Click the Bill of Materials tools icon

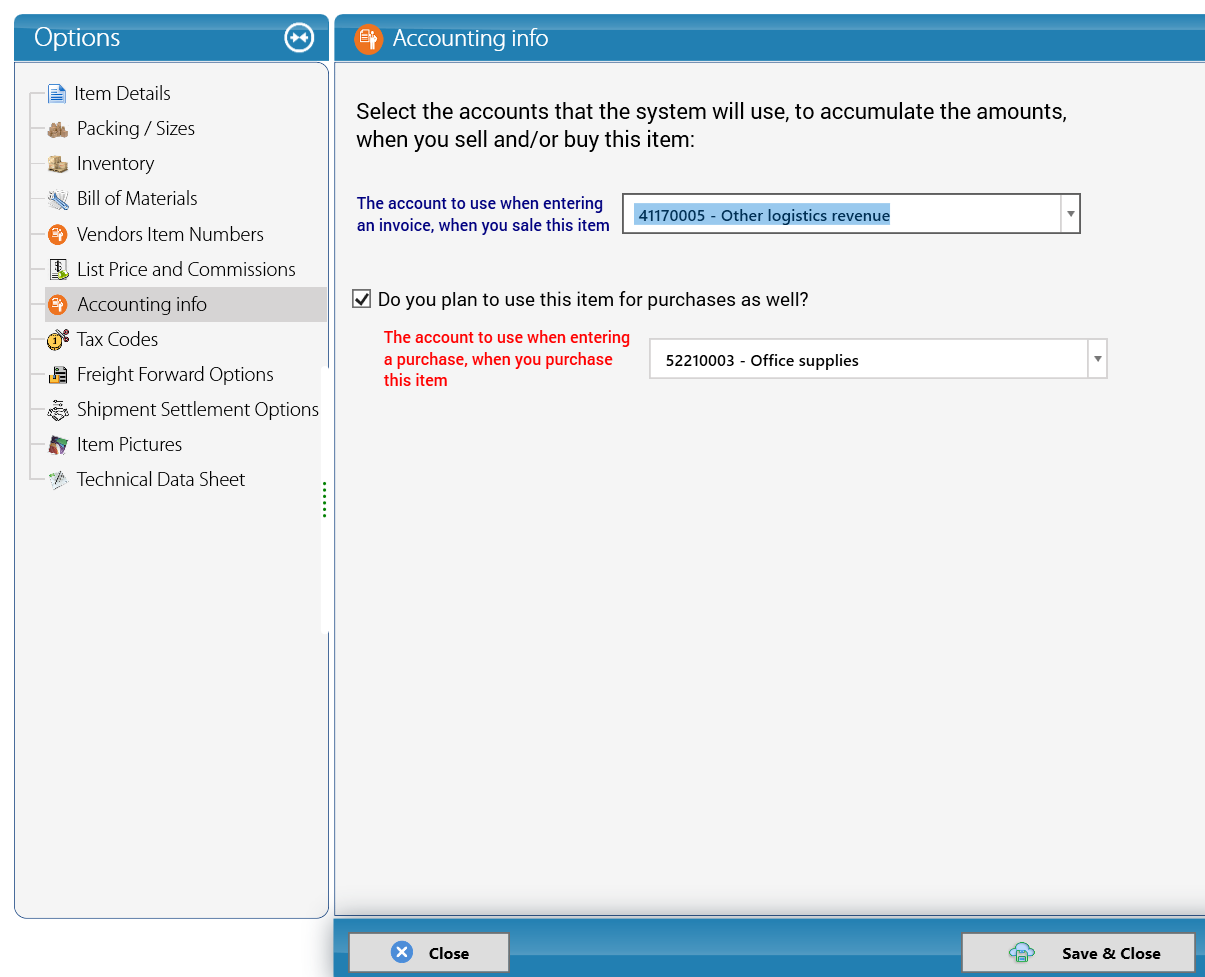tap(58, 199)
